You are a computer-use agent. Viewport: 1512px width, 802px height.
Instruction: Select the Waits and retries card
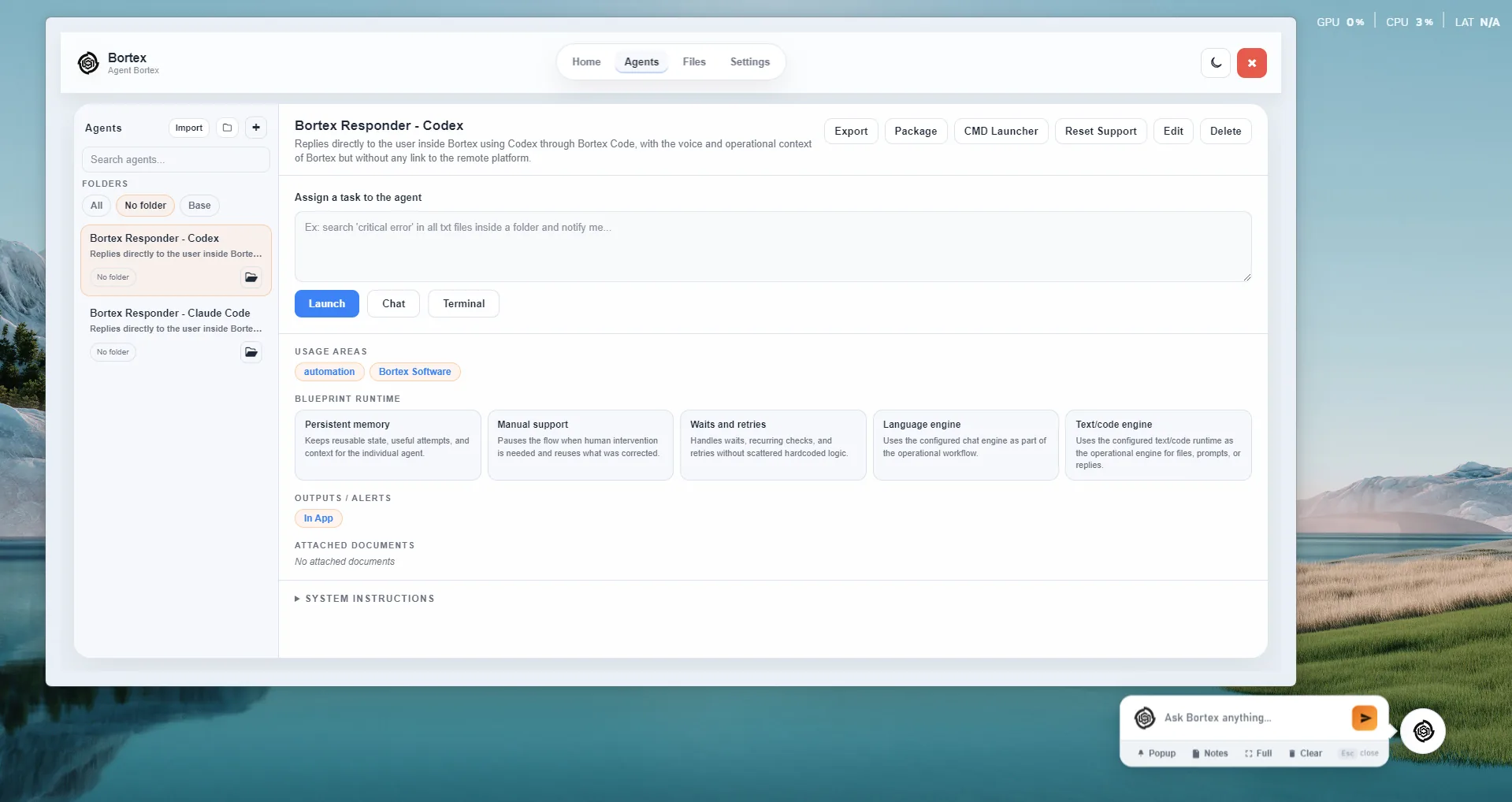pos(773,445)
